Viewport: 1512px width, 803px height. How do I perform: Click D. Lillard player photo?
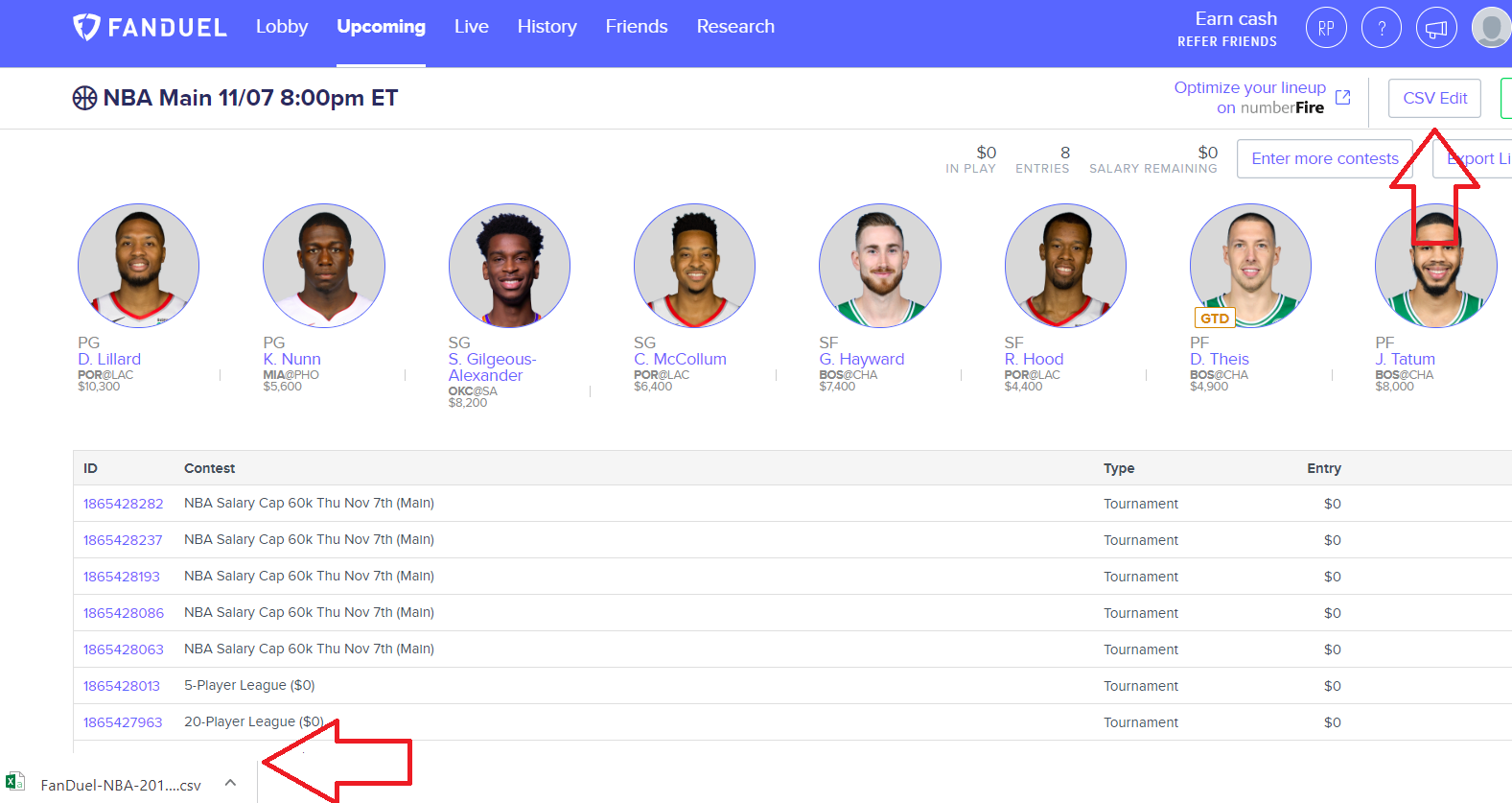(139, 266)
